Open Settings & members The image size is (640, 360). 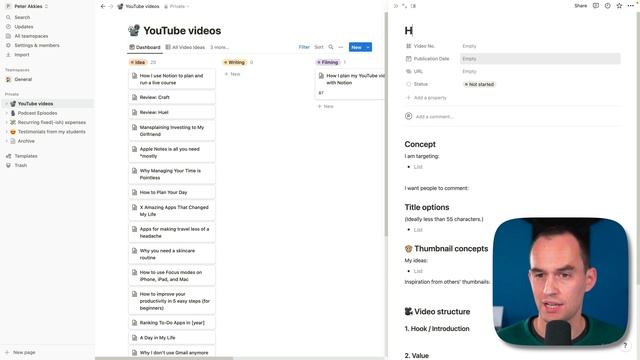click(37, 45)
